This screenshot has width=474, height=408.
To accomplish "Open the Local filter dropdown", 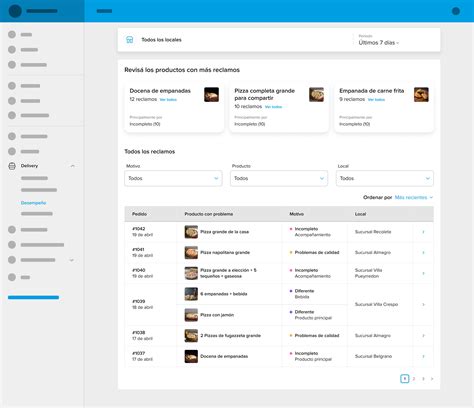I will pos(385,178).
